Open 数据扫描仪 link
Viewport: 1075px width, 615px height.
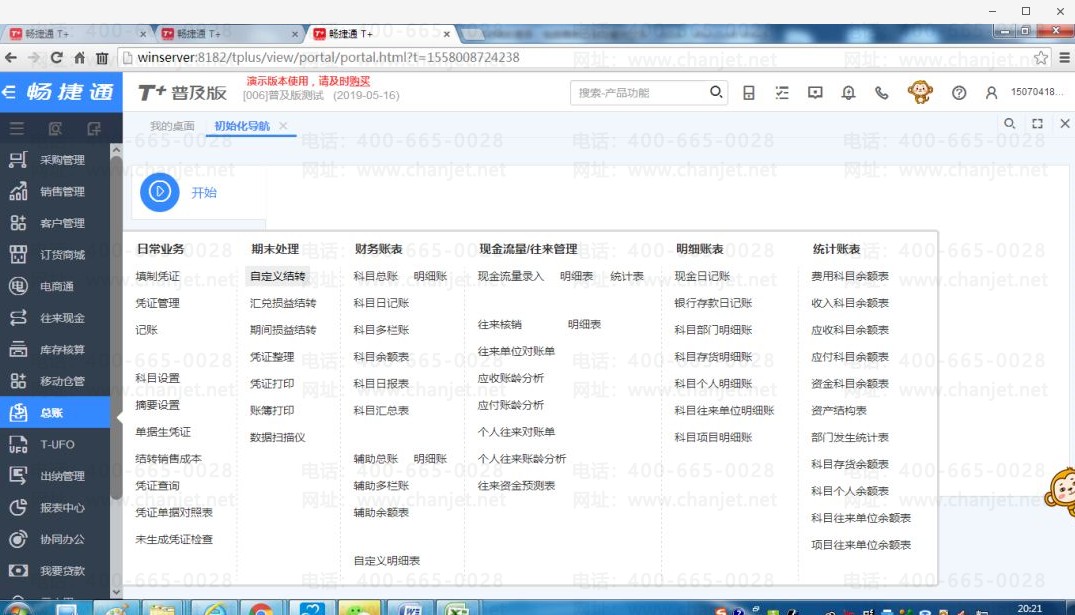[x=278, y=437]
